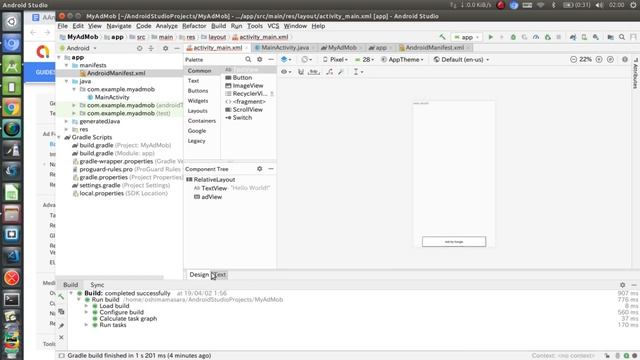
Task: Expand the Run tasks build node
Action: coord(86,325)
